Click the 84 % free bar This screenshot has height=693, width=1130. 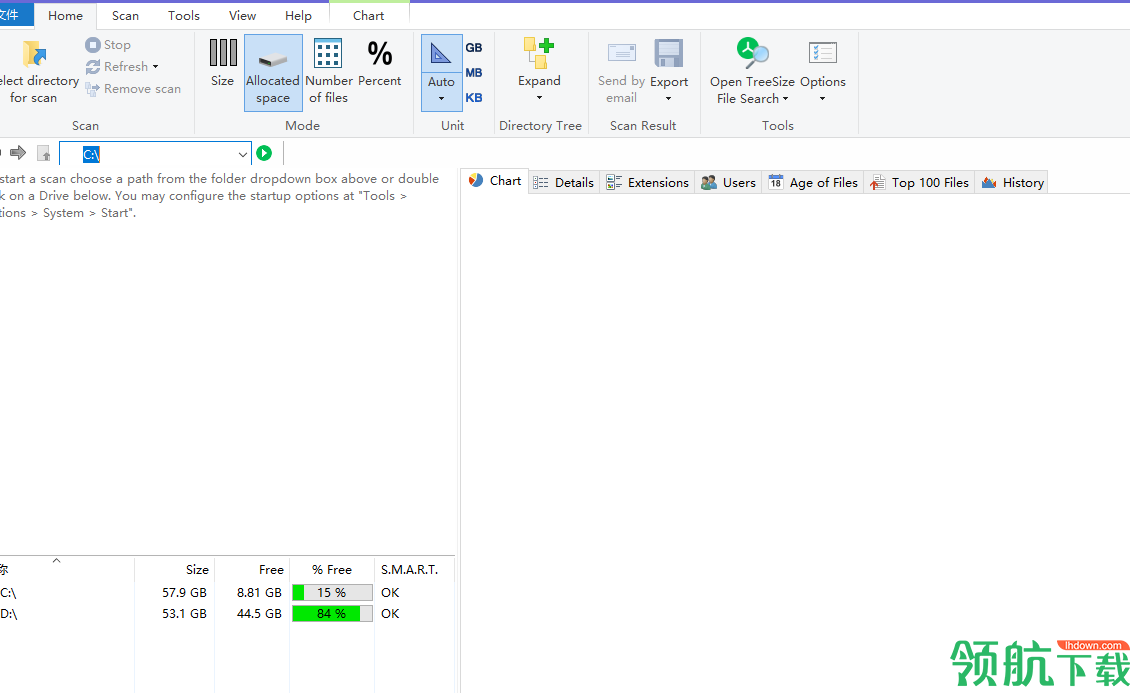tap(332, 613)
